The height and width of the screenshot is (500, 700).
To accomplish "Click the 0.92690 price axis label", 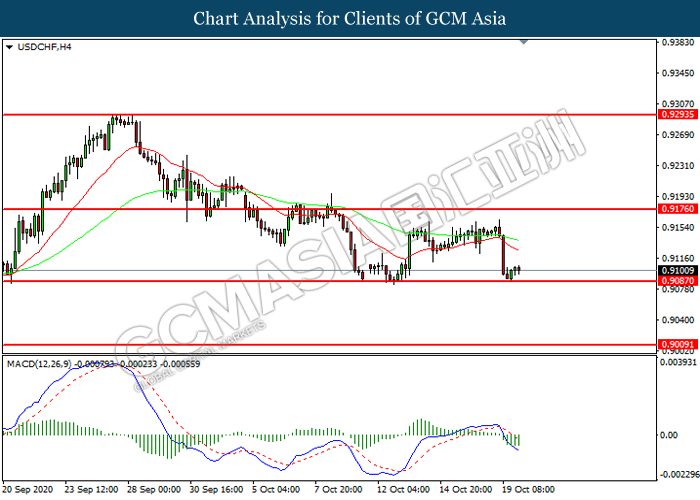I will click(678, 135).
